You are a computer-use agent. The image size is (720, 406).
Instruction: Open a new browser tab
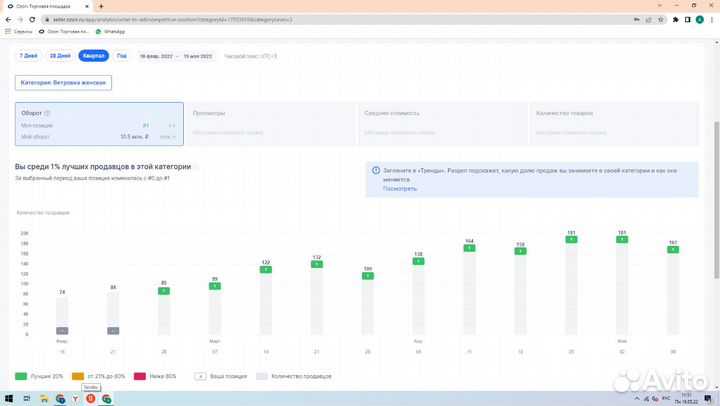[101, 6]
